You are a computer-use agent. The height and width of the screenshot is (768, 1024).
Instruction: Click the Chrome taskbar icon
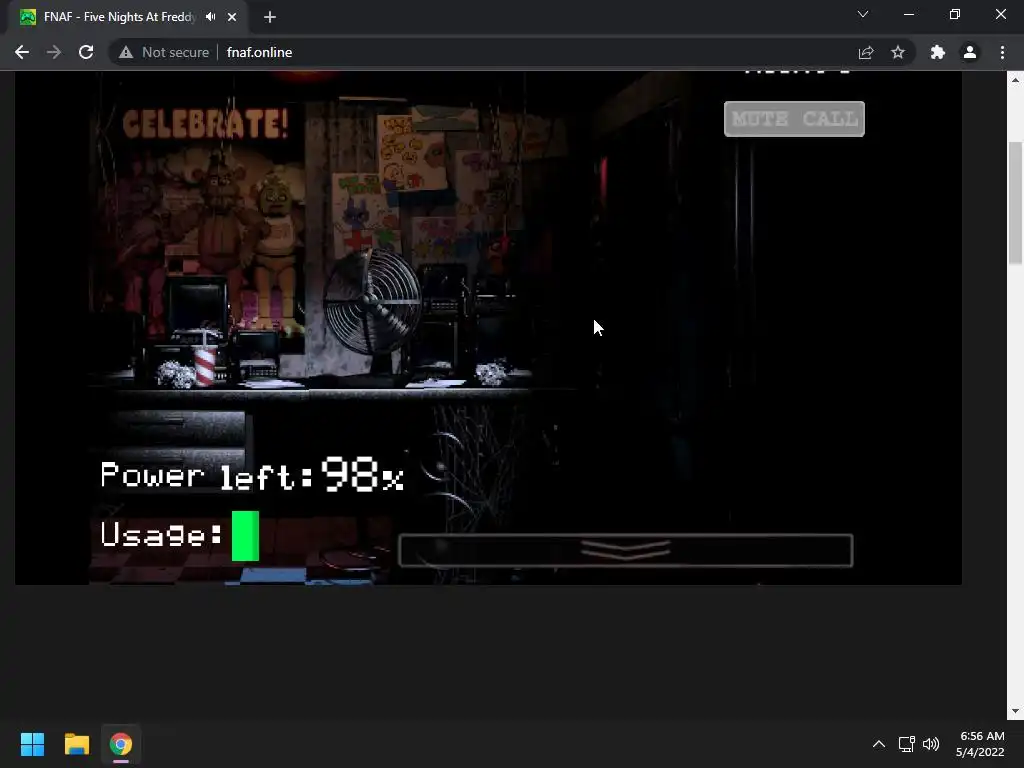pyautogui.click(x=121, y=744)
